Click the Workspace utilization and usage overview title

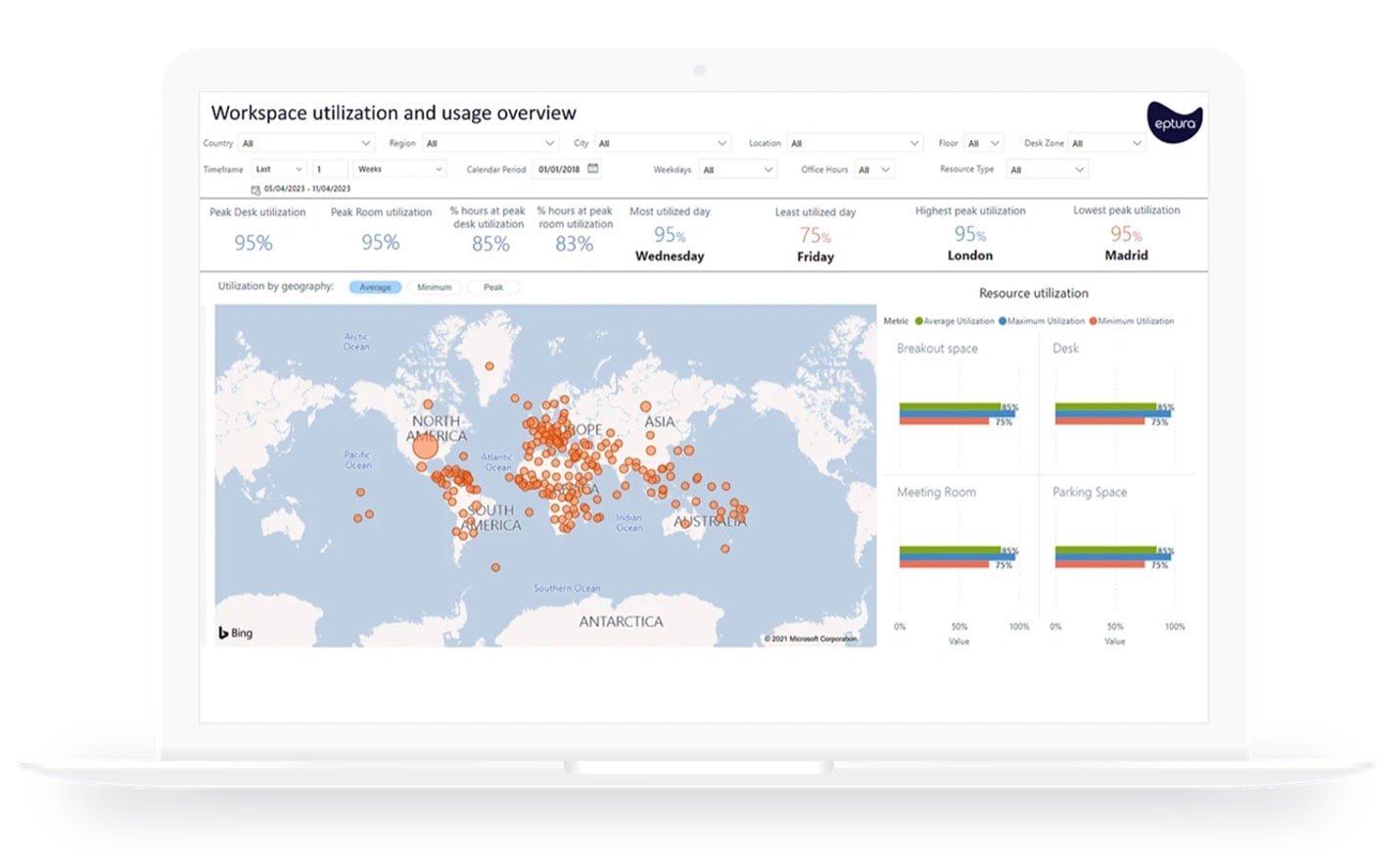click(394, 114)
